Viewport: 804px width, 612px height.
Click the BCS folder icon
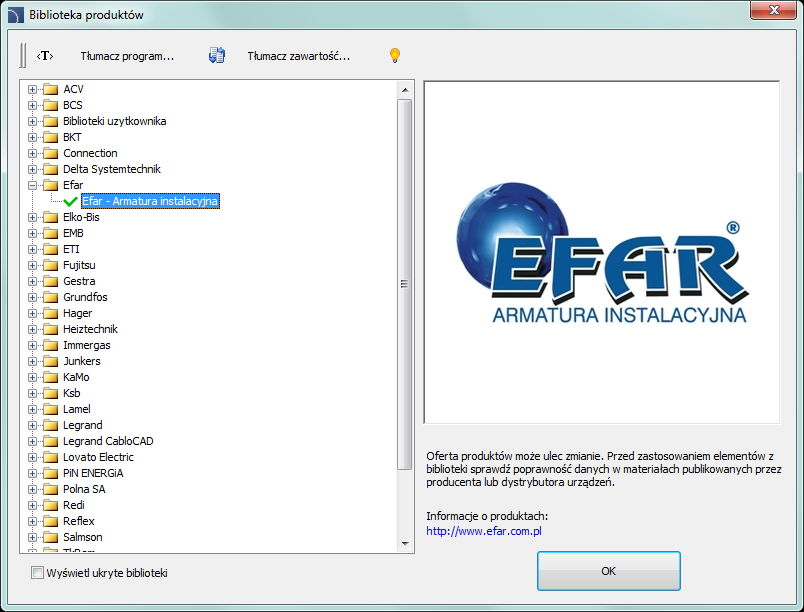(x=50, y=105)
